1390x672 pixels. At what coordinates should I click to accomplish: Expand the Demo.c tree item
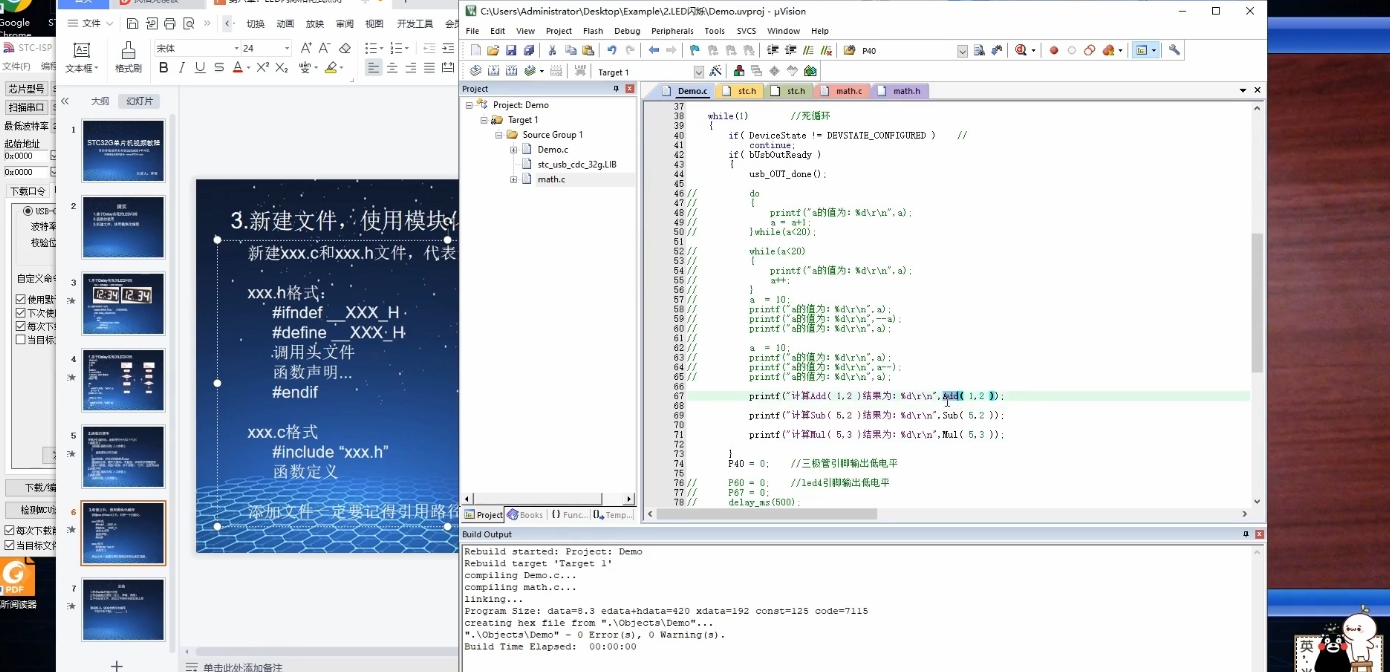tap(513, 150)
